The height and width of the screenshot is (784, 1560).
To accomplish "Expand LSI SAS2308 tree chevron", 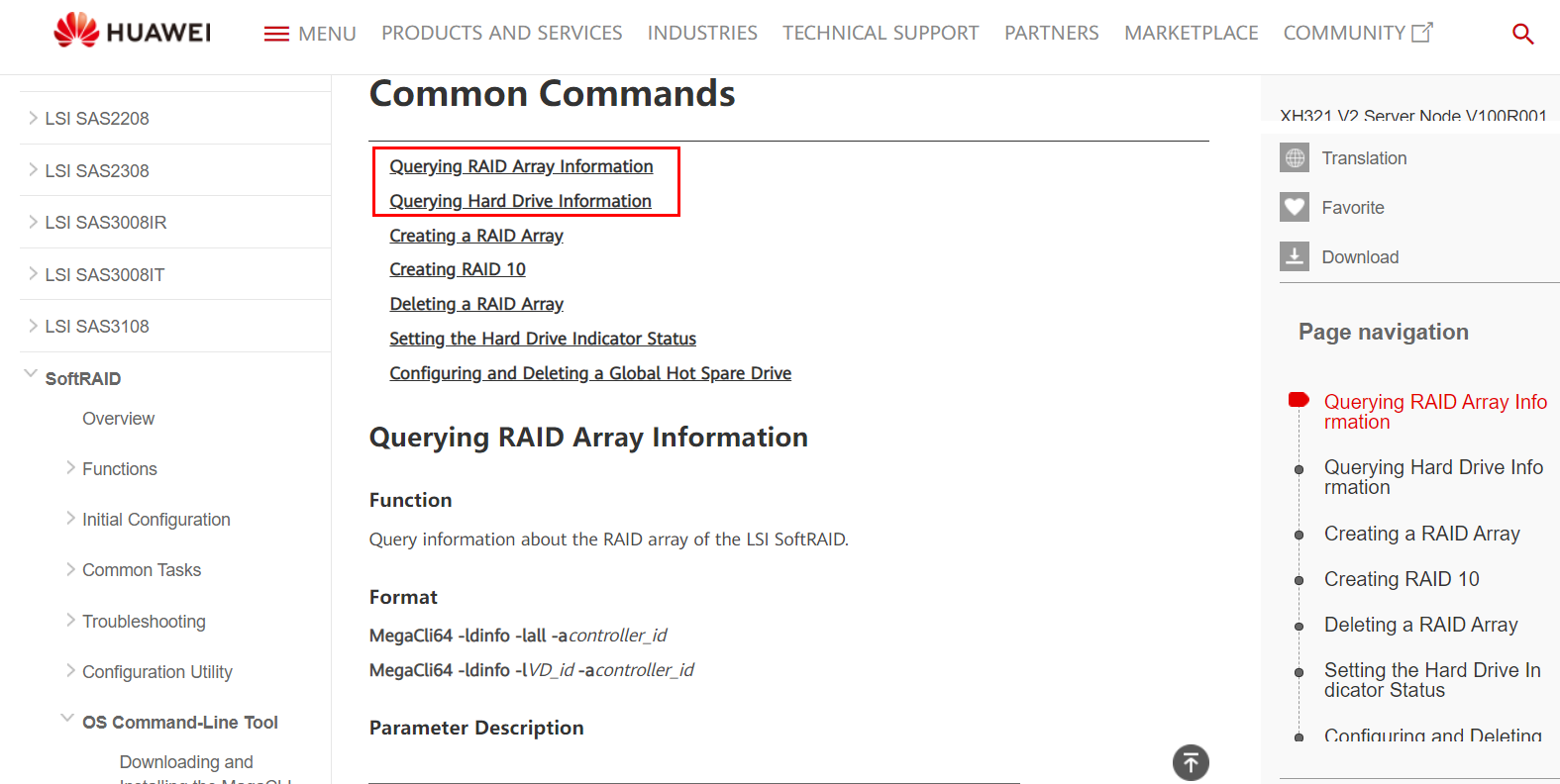I will (33, 170).
